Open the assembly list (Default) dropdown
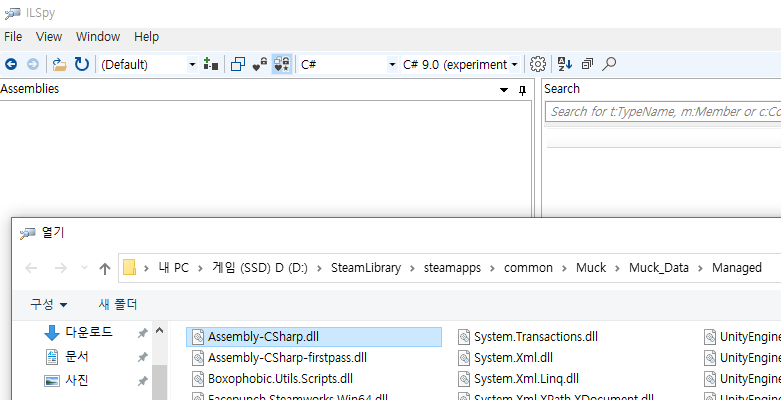Viewport: 781px width, 400px height. 192,65
